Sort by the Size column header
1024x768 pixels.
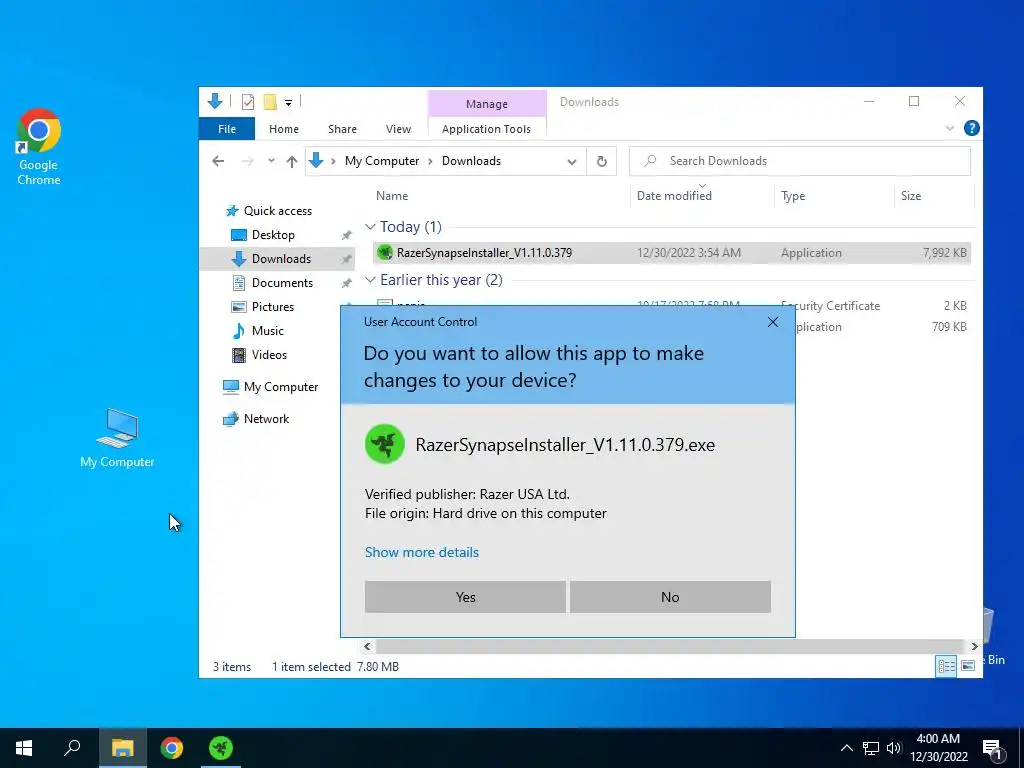tap(910, 196)
